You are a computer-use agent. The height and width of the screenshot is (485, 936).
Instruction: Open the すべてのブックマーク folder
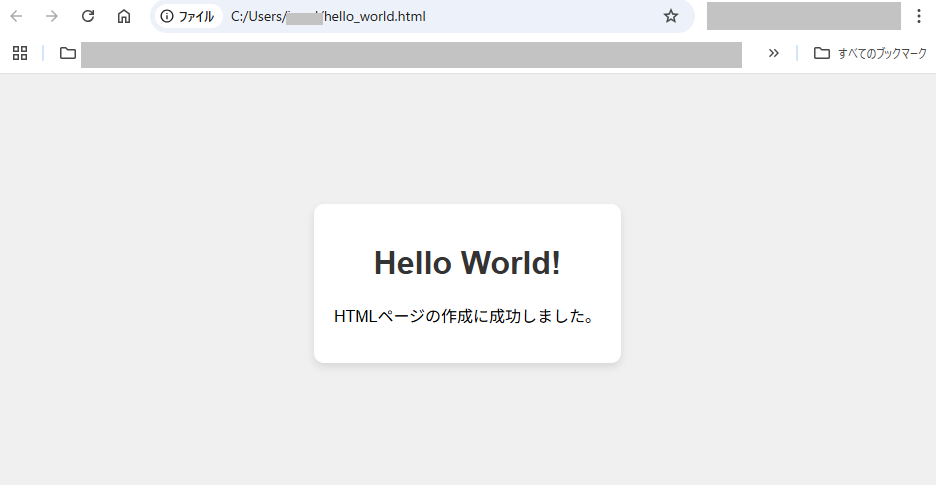pos(870,53)
